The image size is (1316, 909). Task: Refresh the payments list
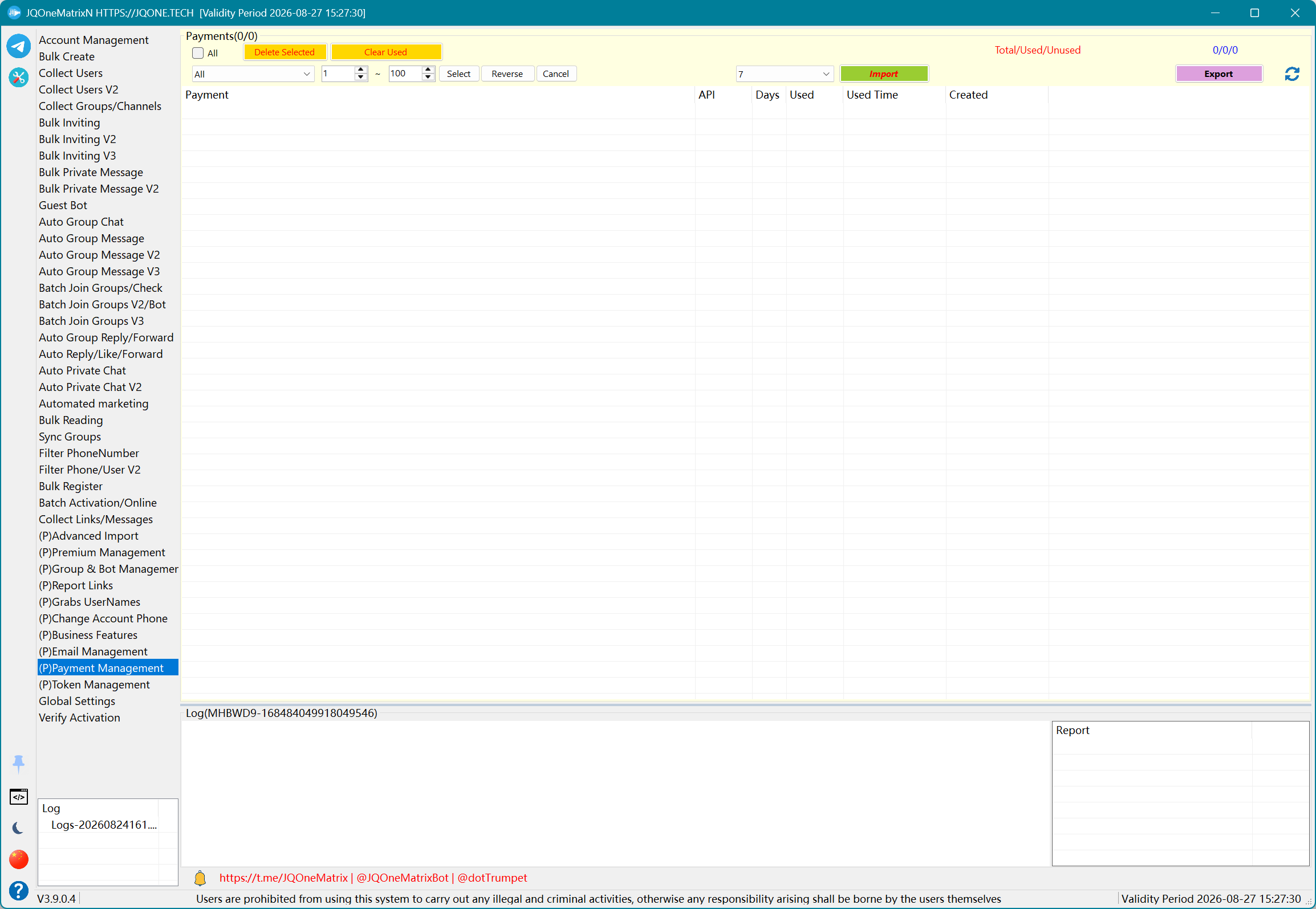[x=1292, y=74]
